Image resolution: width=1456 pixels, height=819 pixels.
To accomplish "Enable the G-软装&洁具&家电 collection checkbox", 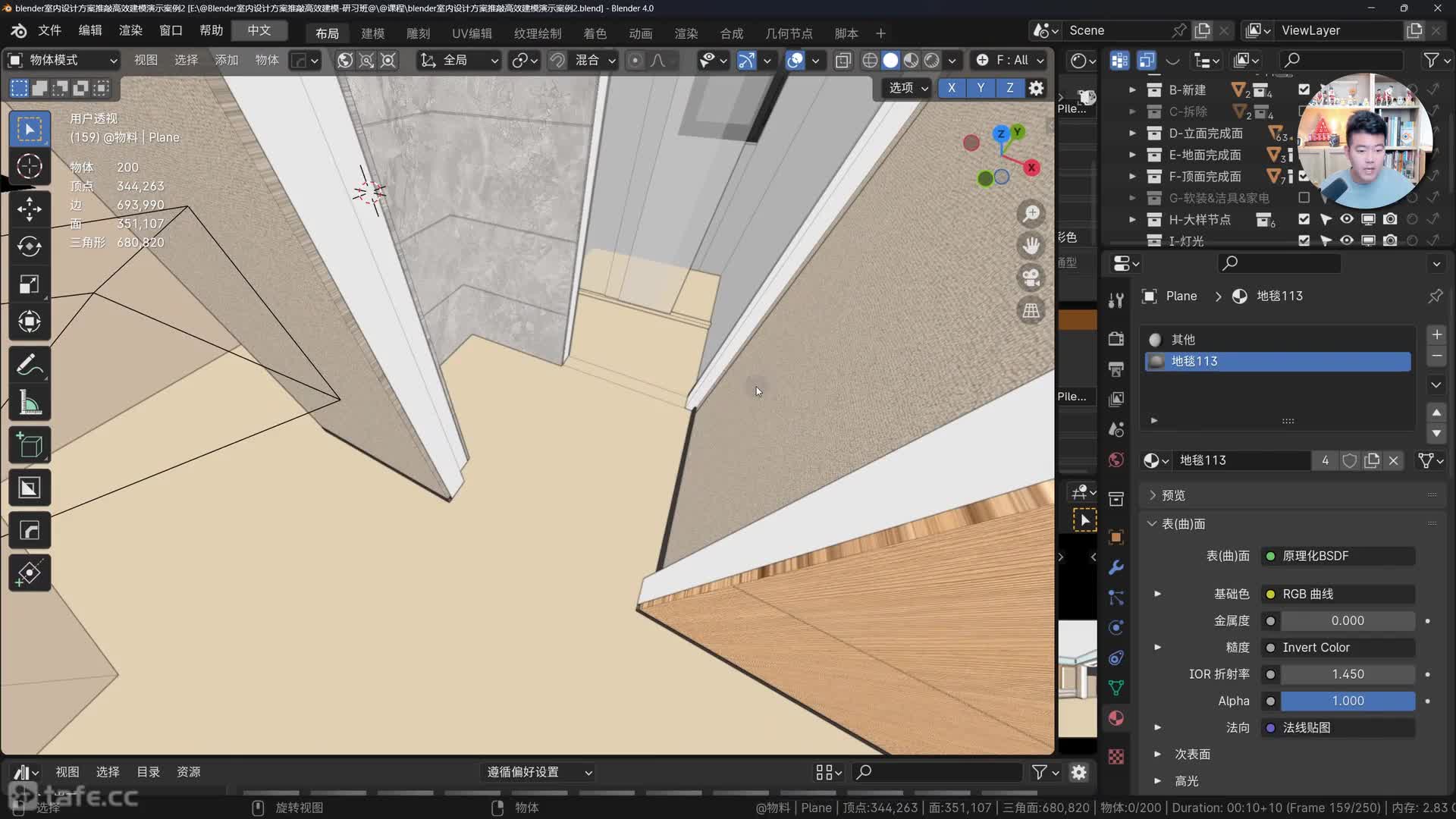I will pyautogui.click(x=1304, y=198).
